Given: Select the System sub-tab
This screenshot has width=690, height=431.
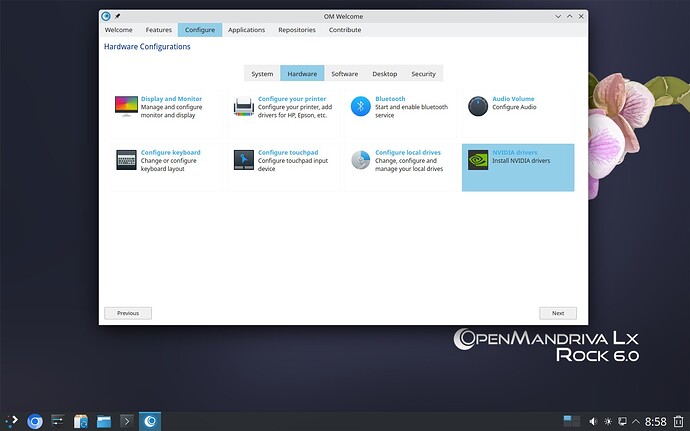Looking at the screenshot, I should pyautogui.click(x=262, y=74).
